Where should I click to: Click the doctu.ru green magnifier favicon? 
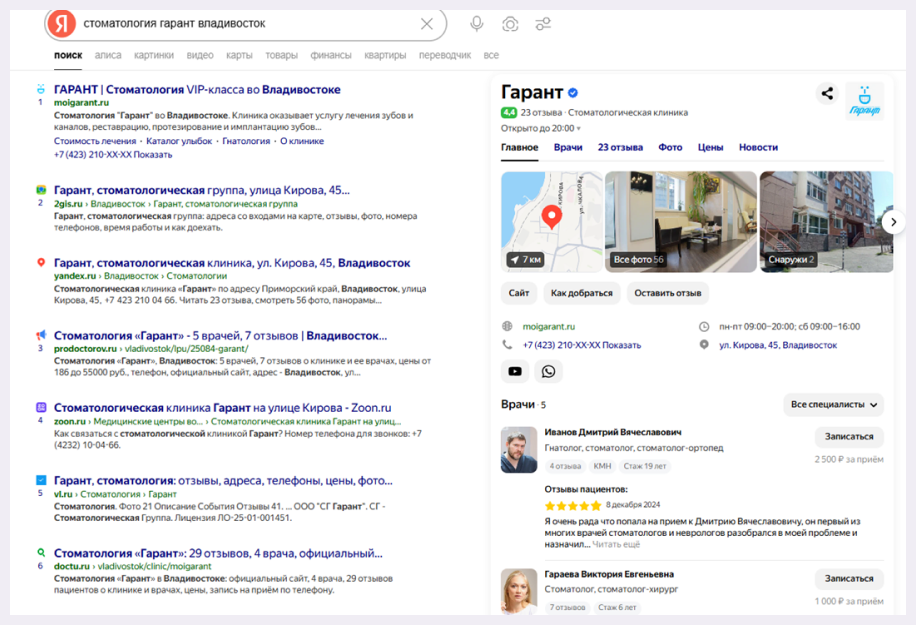41,552
